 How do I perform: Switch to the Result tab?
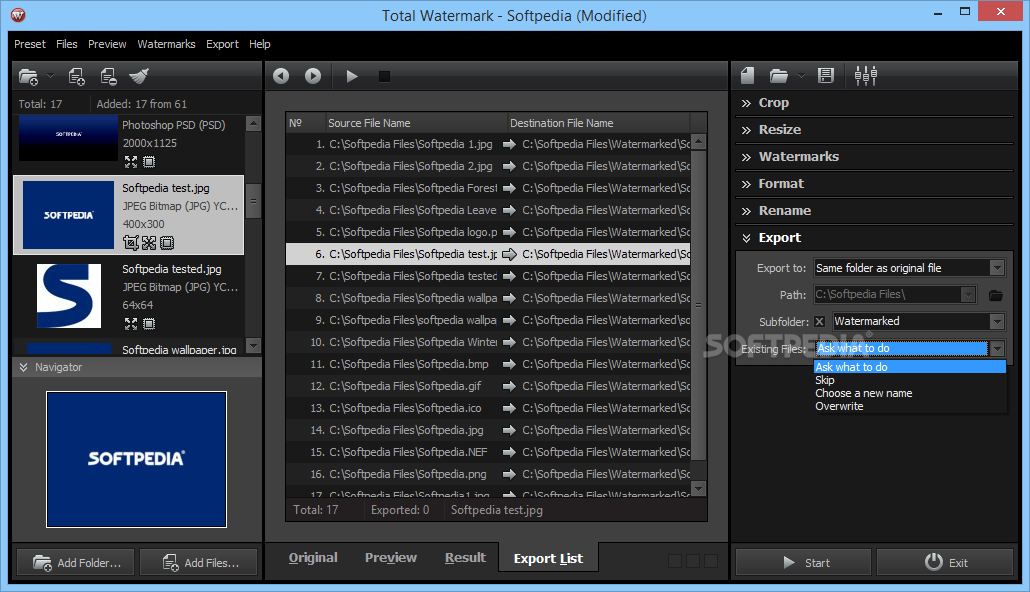[x=465, y=558]
